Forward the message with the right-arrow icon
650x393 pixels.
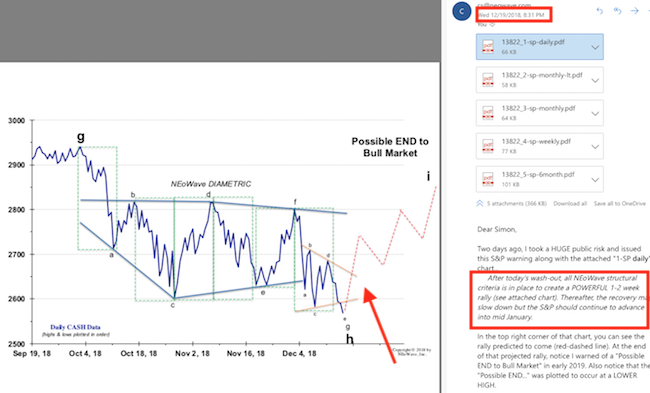click(x=635, y=11)
